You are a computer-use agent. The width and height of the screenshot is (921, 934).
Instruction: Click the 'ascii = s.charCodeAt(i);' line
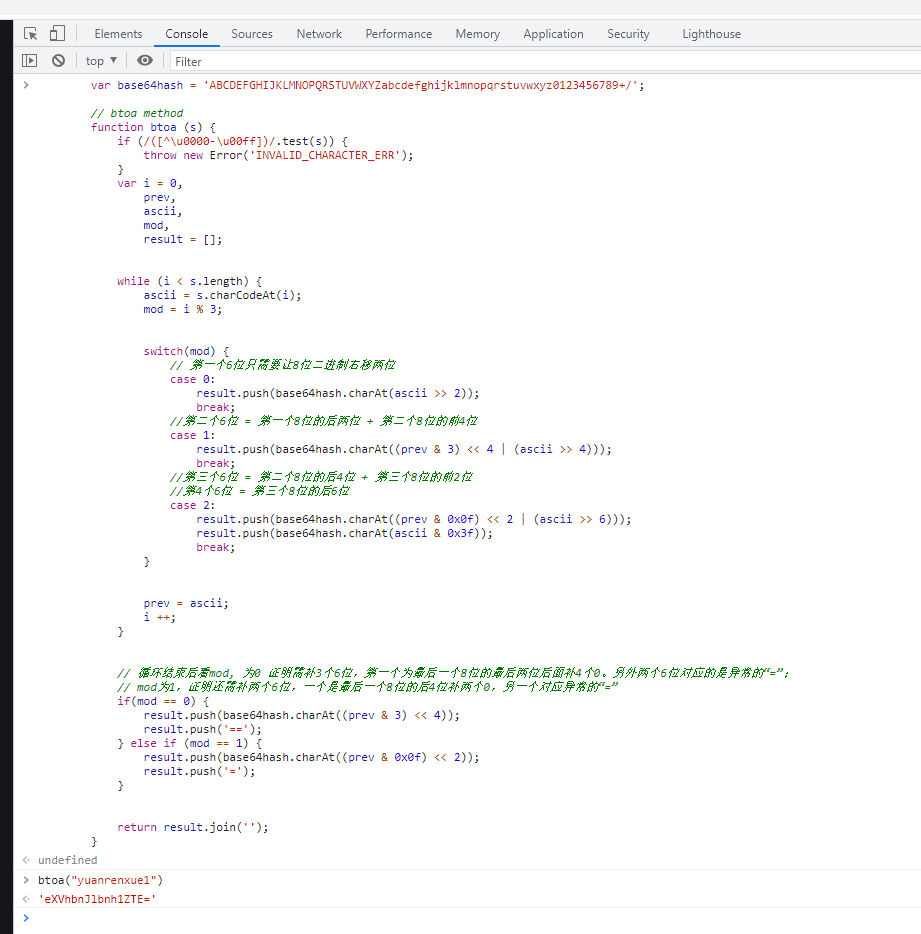[x=222, y=295]
